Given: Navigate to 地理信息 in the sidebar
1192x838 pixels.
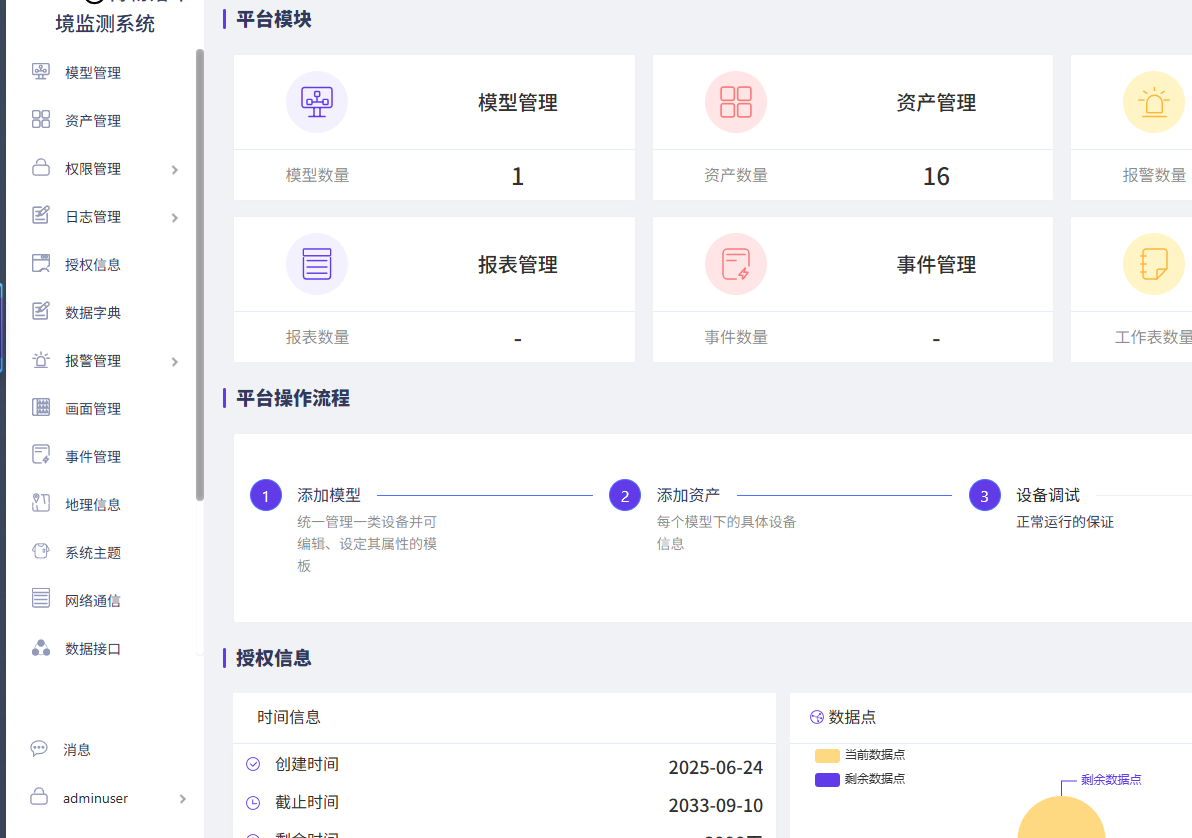Looking at the screenshot, I should 93,505.
